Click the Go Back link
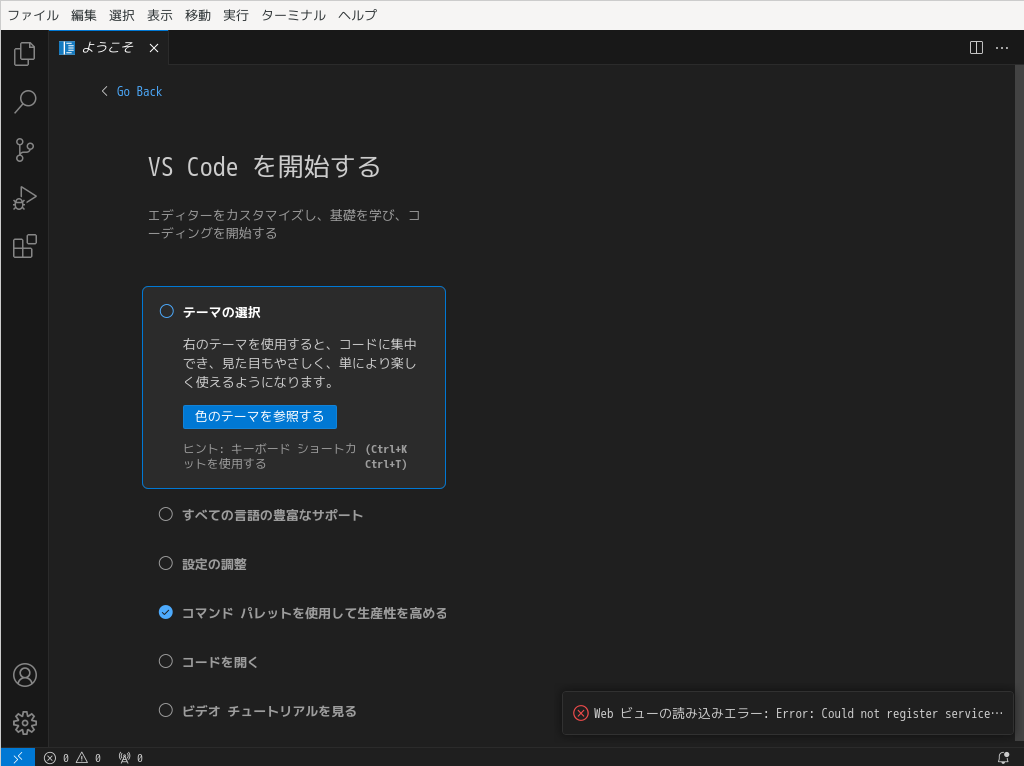Screen dimensions: 1024x766 pyautogui.click(x=139, y=91)
